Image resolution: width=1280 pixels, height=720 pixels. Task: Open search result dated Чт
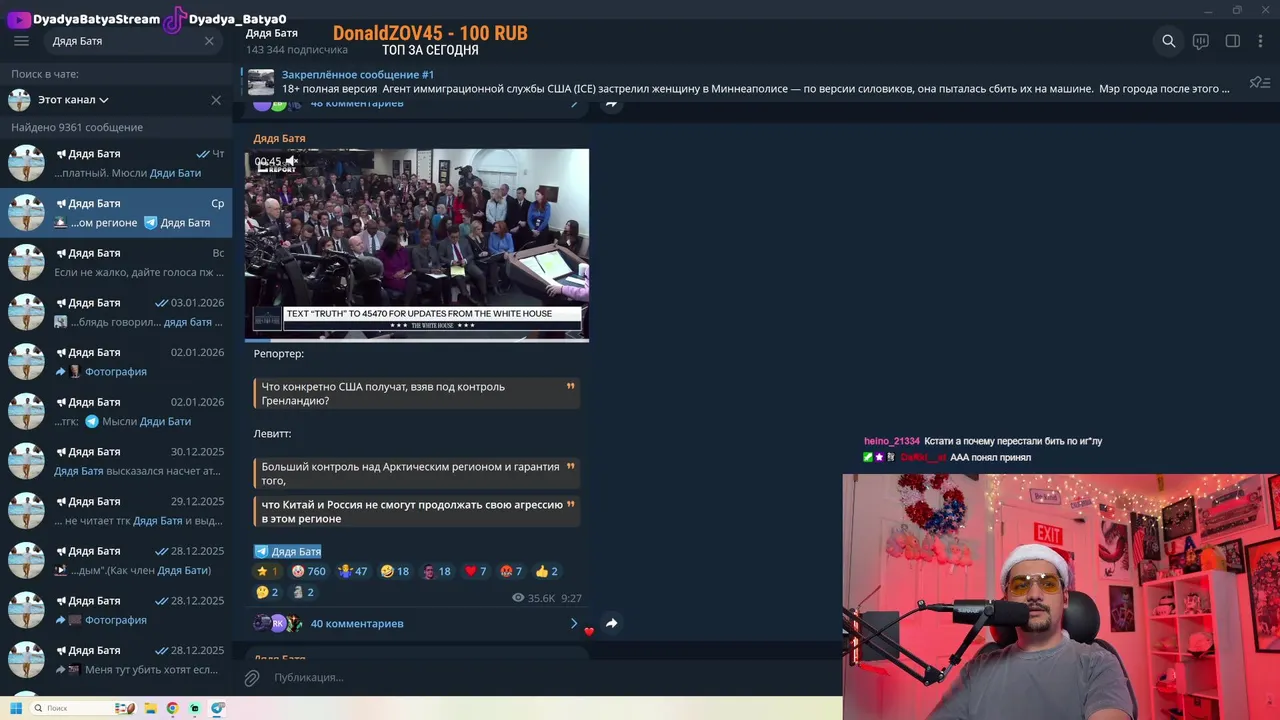116,163
